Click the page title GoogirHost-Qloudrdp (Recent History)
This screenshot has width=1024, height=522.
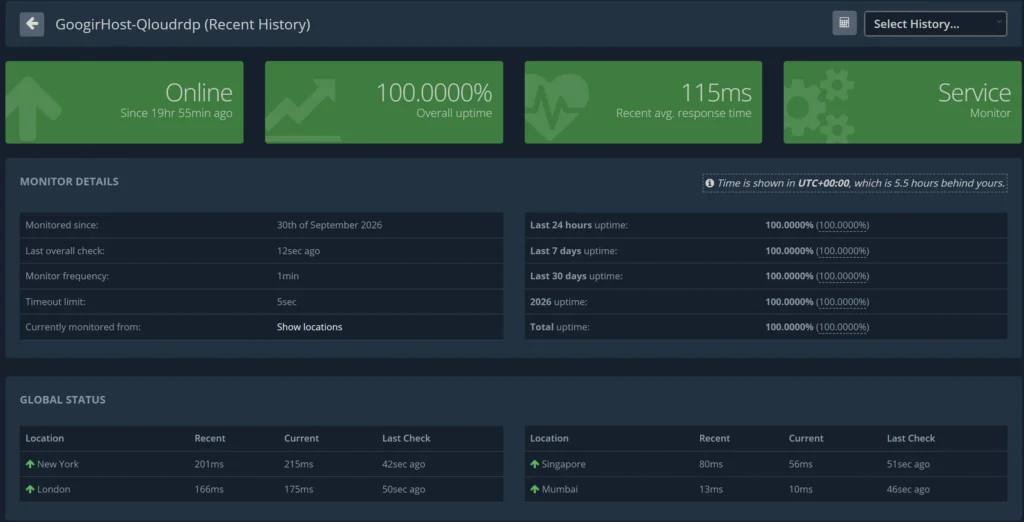point(183,25)
